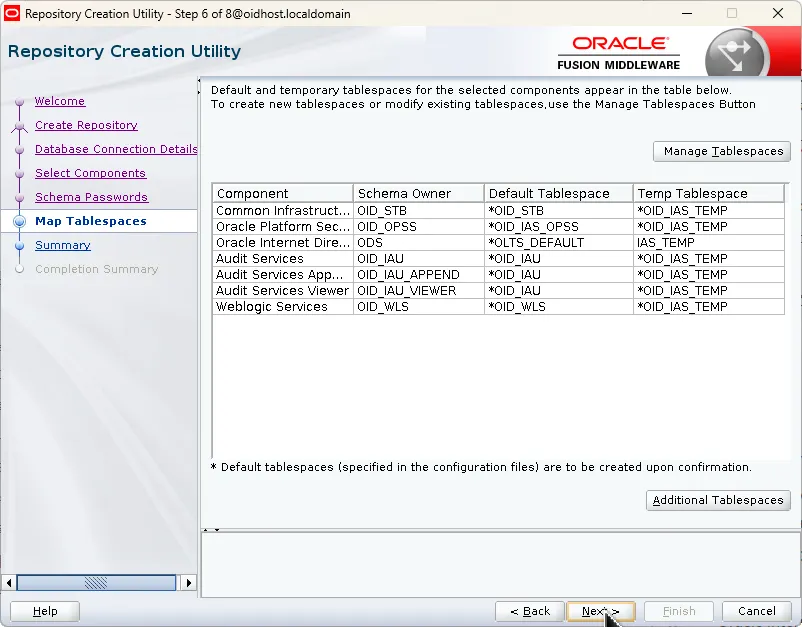This screenshot has height=627, width=802.
Task: Click the Manage Tablespaces button
Action: [x=721, y=152]
